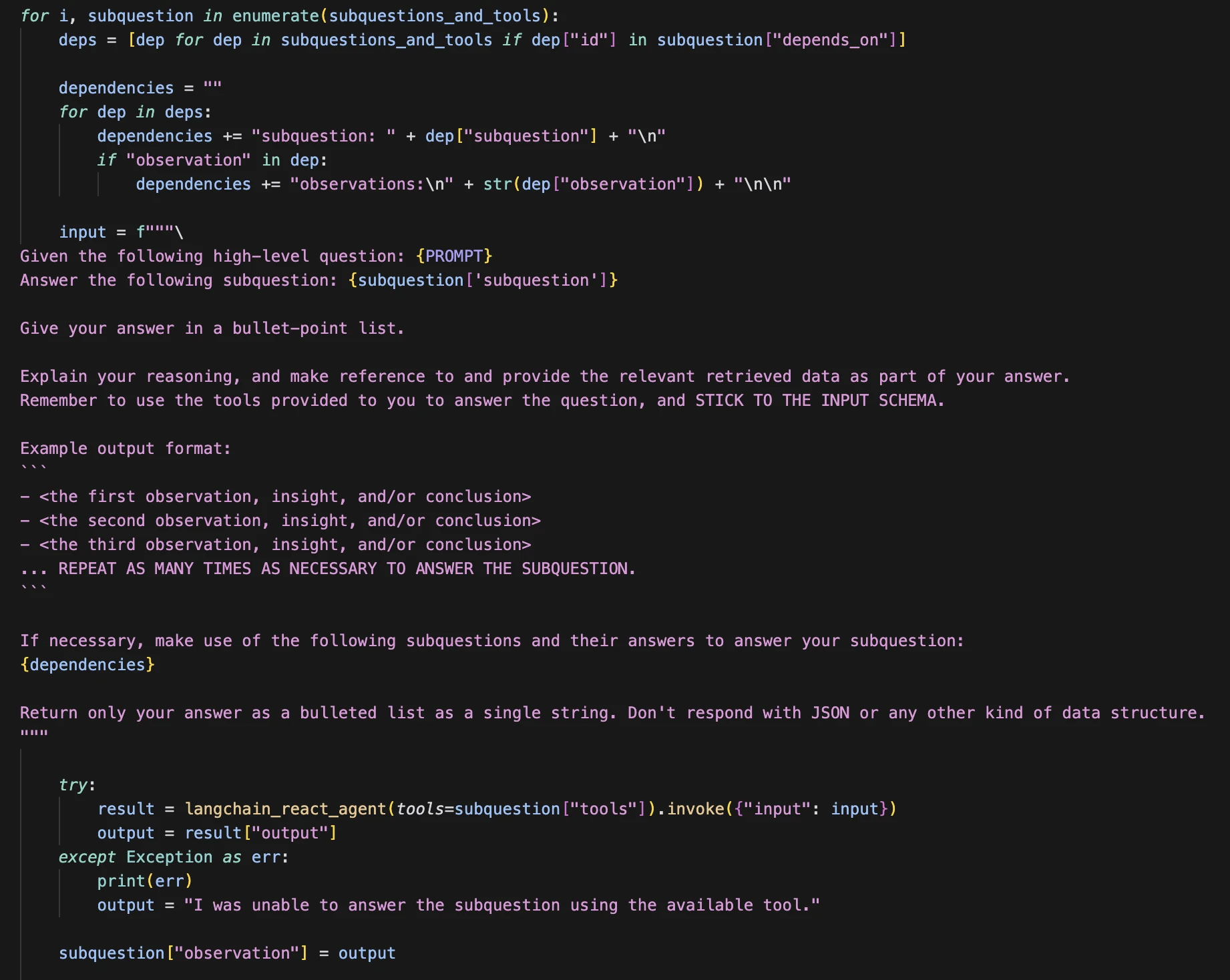Place cursor on the deps list comprehension variable
The height and width of the screenshot is (980, 1230).
click(x=77, y=40)
